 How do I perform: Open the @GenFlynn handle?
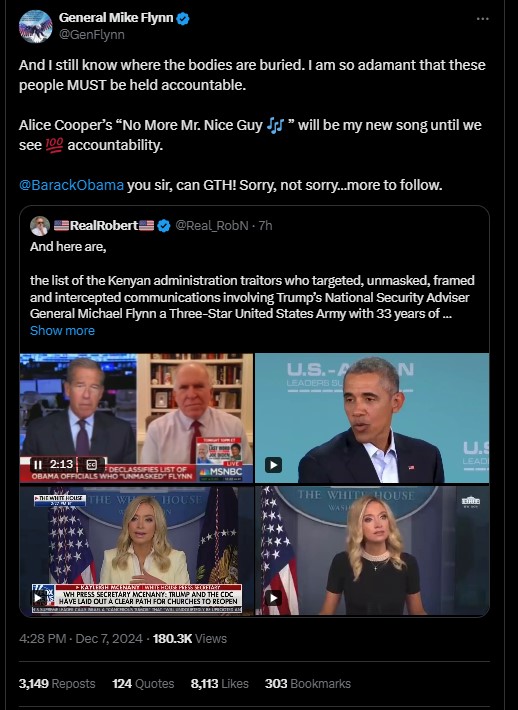[92, 34]
